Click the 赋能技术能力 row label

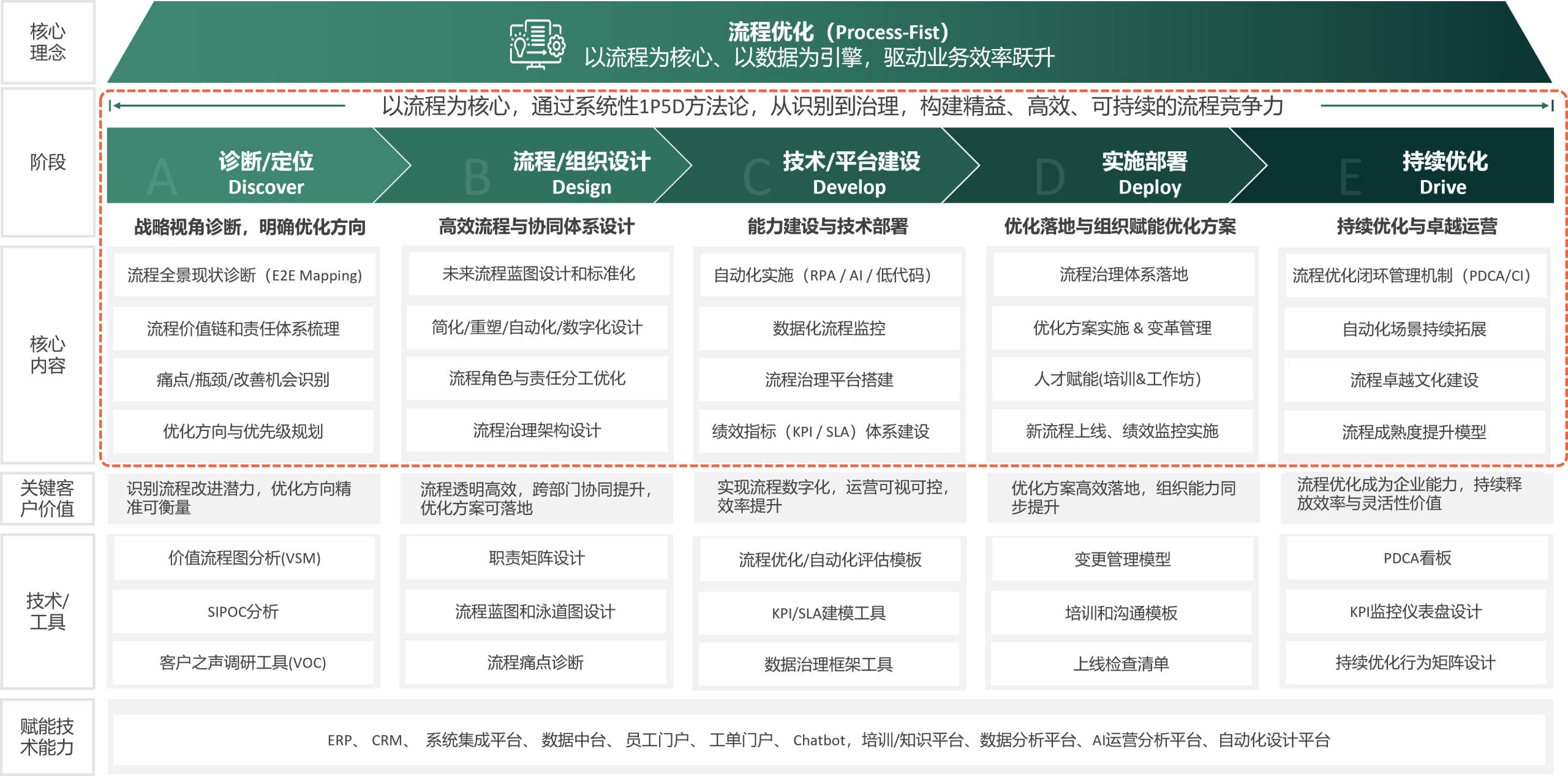click(x=48, y=736)
